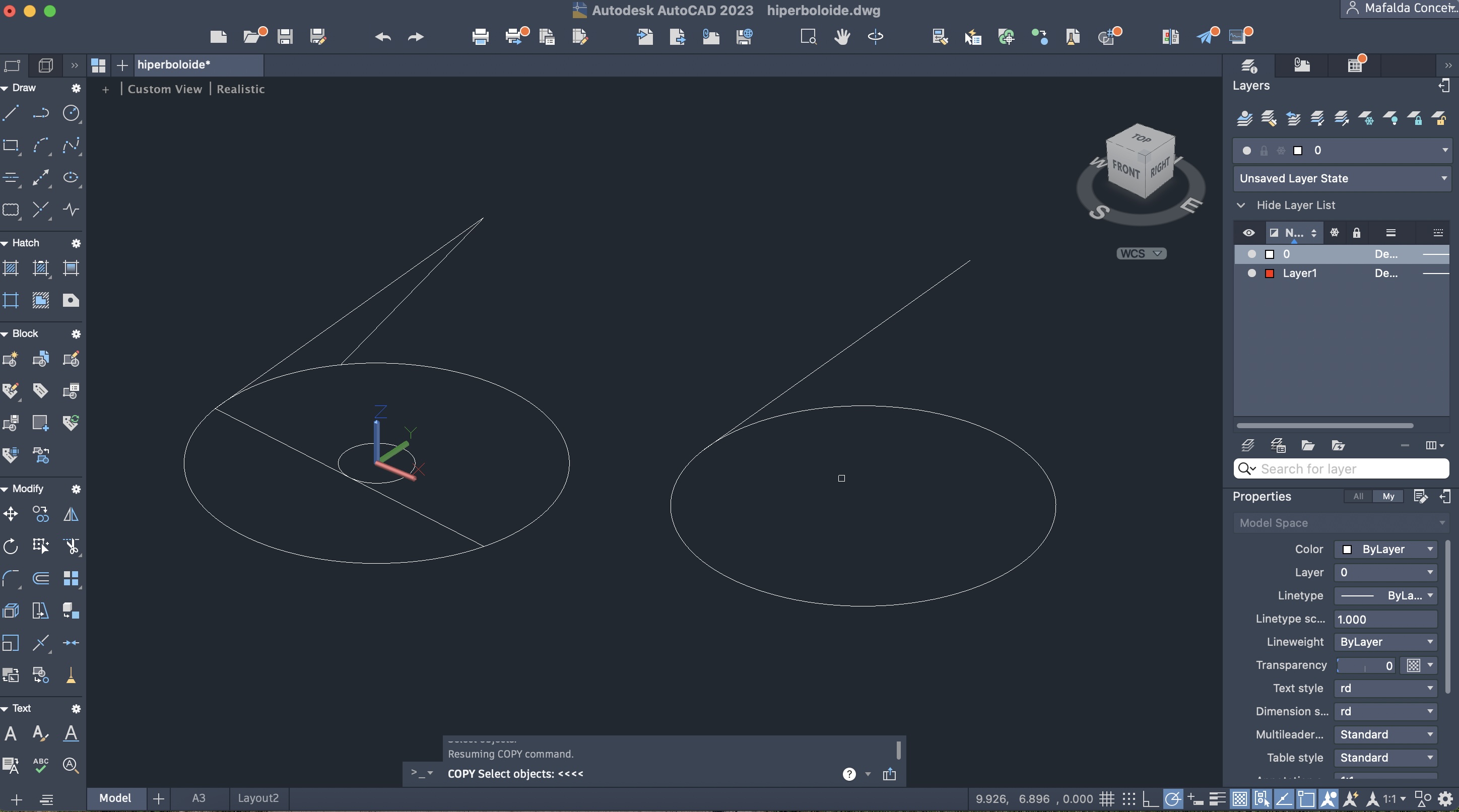Select the Line tool in Draw panel

pyautogui.click(x=11, y=113)
